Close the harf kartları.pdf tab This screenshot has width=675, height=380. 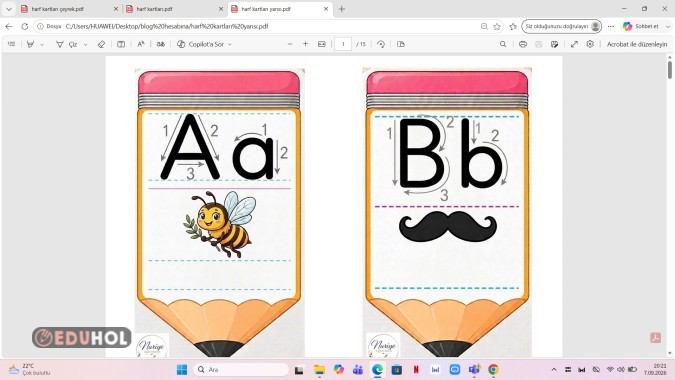(x=221, y=9)
